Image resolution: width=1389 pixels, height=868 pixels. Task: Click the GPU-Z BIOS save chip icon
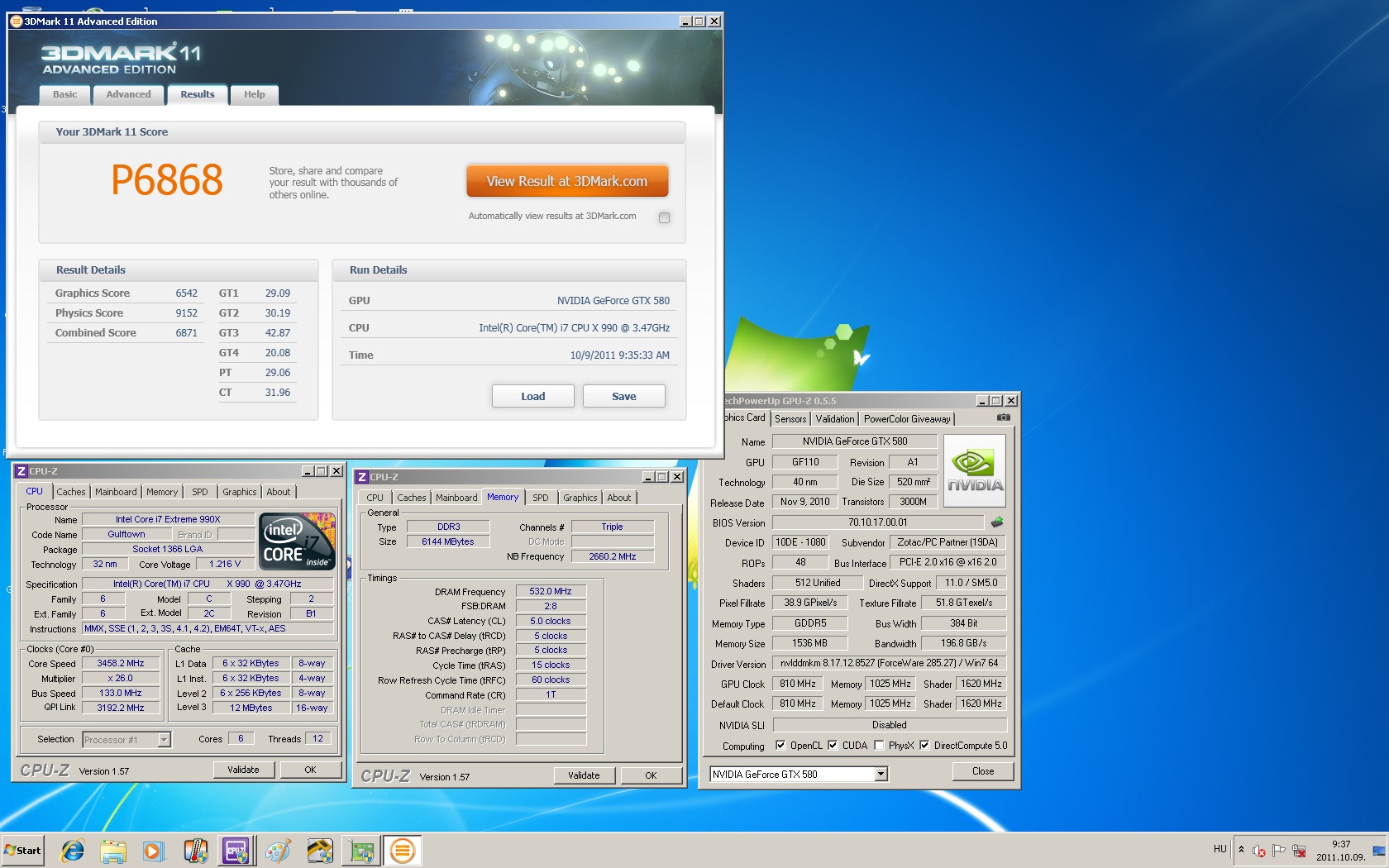(x=997, y=522)
